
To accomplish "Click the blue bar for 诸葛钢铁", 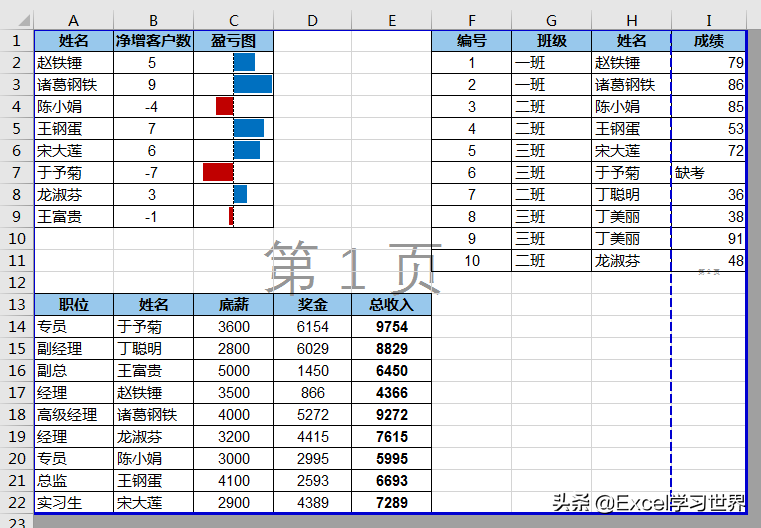I will tap(253, 84).
